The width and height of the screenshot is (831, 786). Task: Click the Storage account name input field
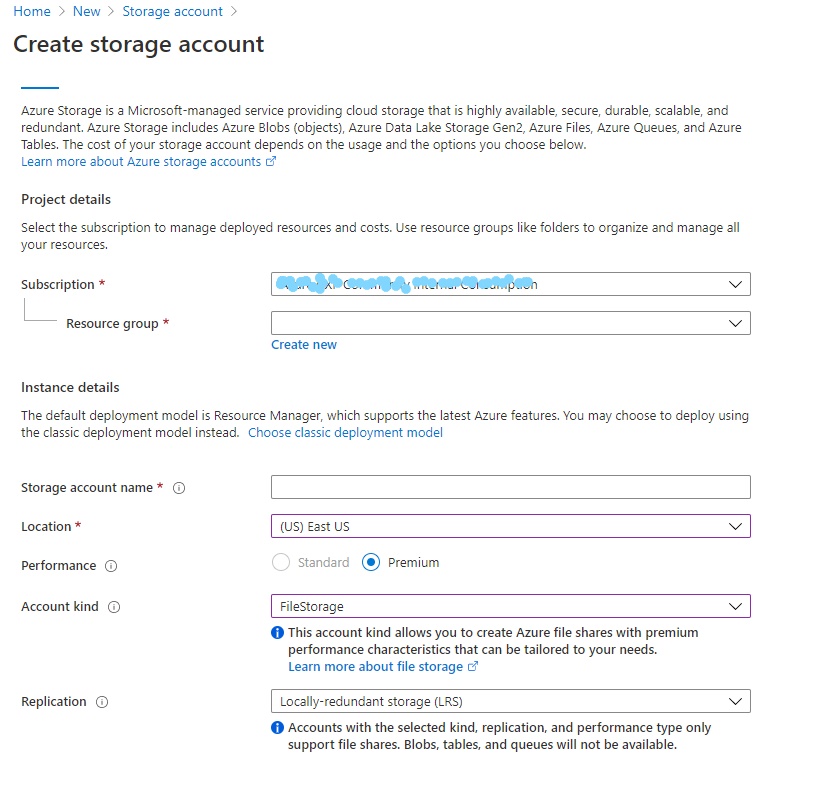tap(510, 487)
